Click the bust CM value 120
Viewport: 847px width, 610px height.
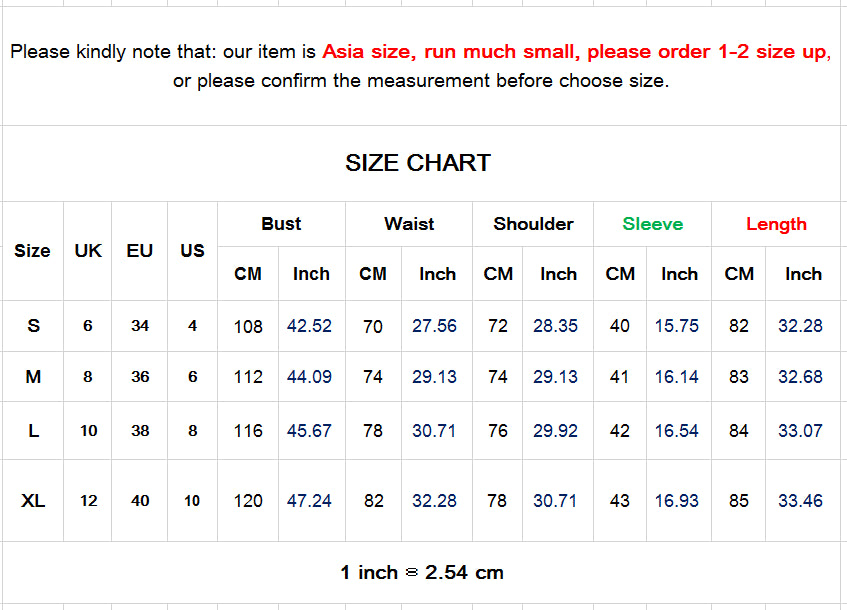pos(248,500)
